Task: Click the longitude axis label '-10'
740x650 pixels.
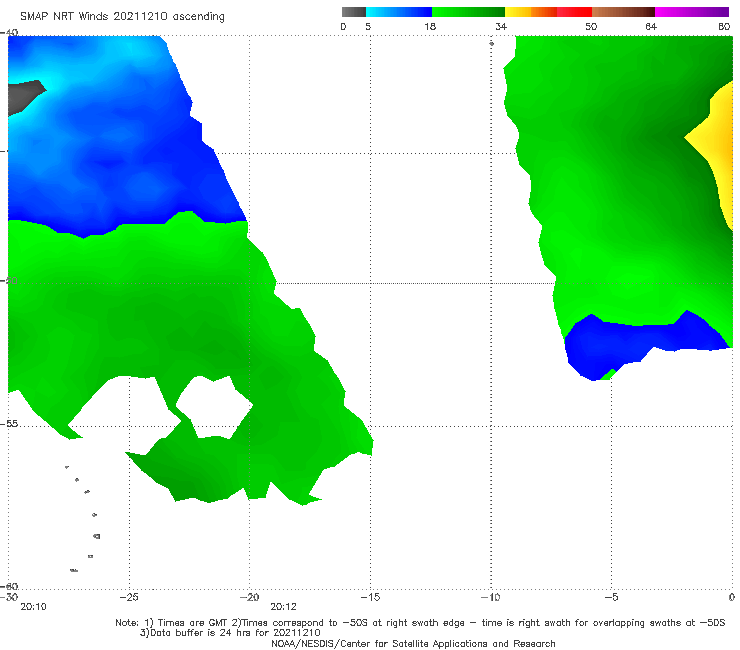Action: click(x=490, y=597)
